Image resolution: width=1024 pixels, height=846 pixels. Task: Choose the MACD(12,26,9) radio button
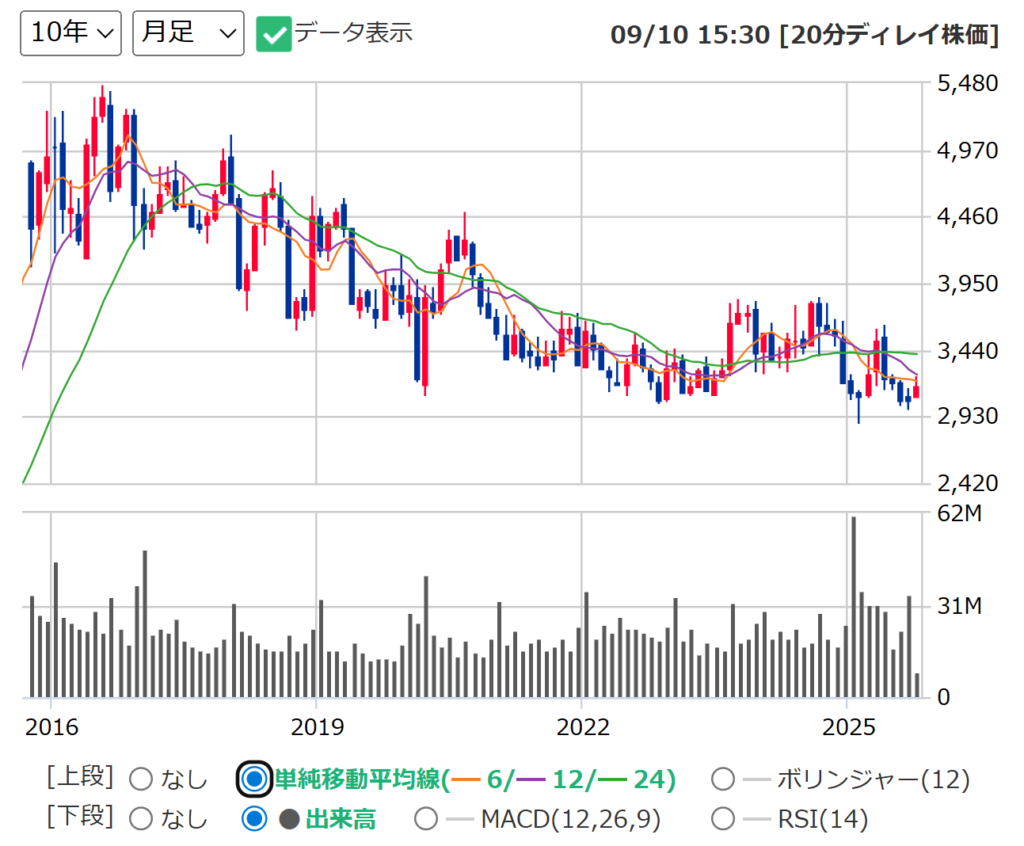pos(426,819)
